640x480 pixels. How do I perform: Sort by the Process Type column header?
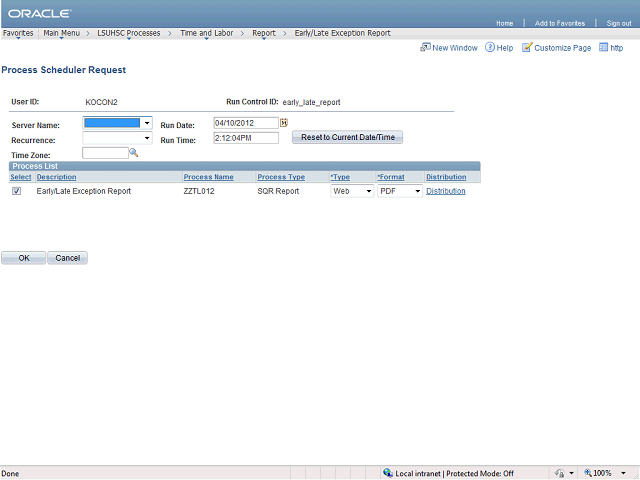tap(281, 177)
